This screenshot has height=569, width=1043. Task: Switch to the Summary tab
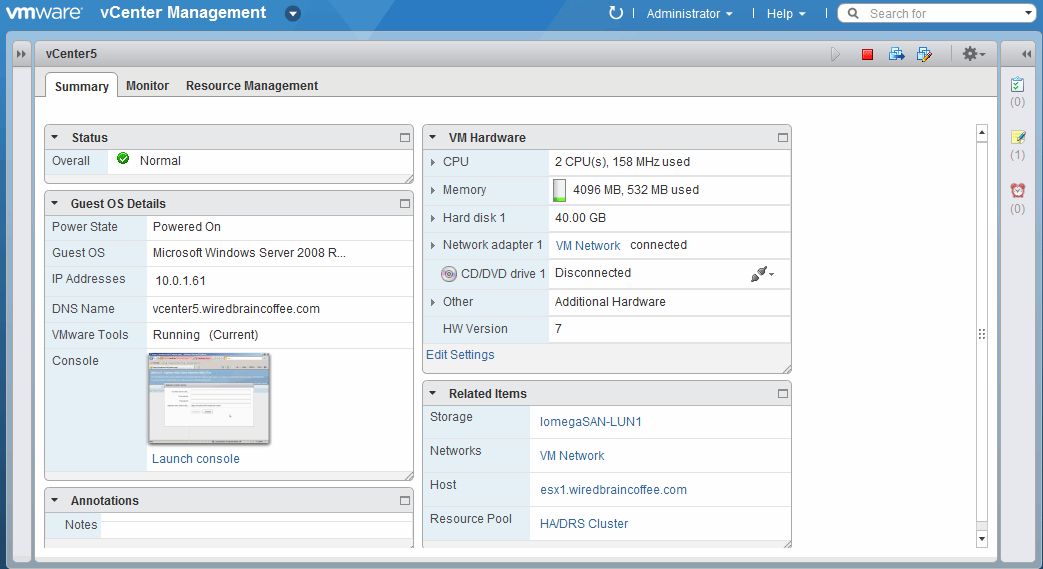pos(82,86)
